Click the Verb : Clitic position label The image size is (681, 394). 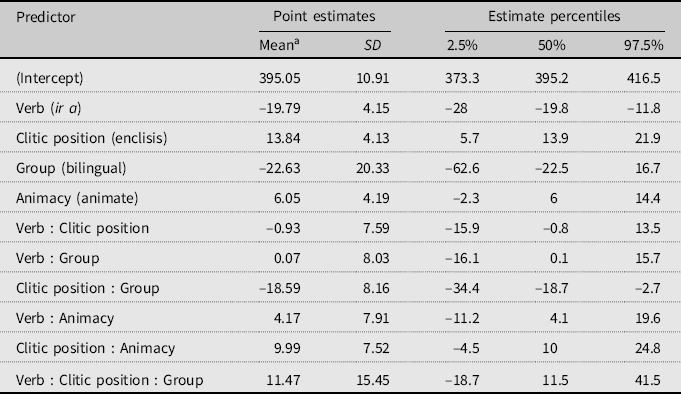[83, 228]
